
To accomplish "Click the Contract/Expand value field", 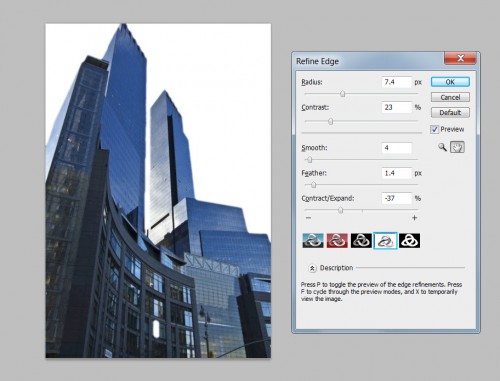I will tap(397, 198).
